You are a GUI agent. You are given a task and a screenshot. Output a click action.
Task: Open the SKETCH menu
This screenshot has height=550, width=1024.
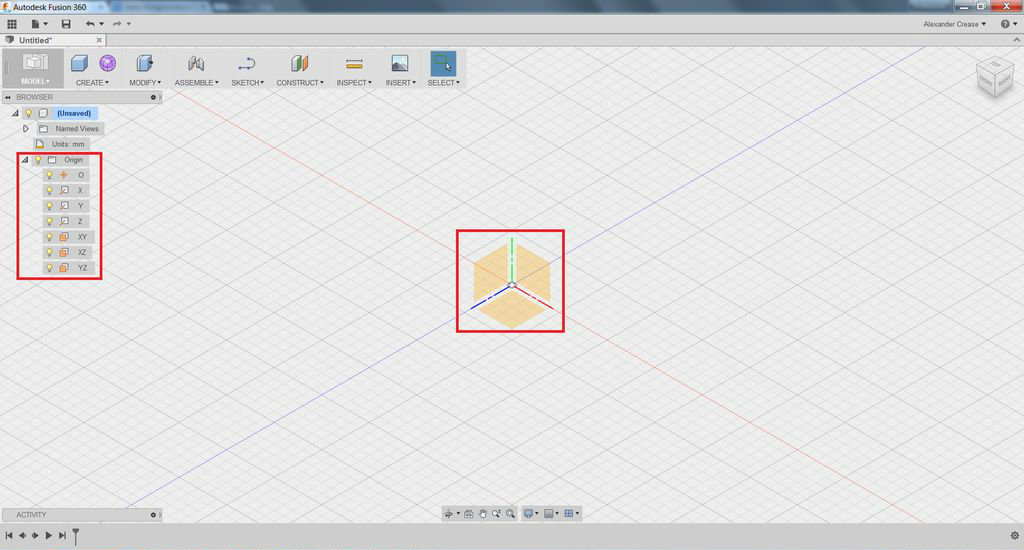(x=248, y=83)
